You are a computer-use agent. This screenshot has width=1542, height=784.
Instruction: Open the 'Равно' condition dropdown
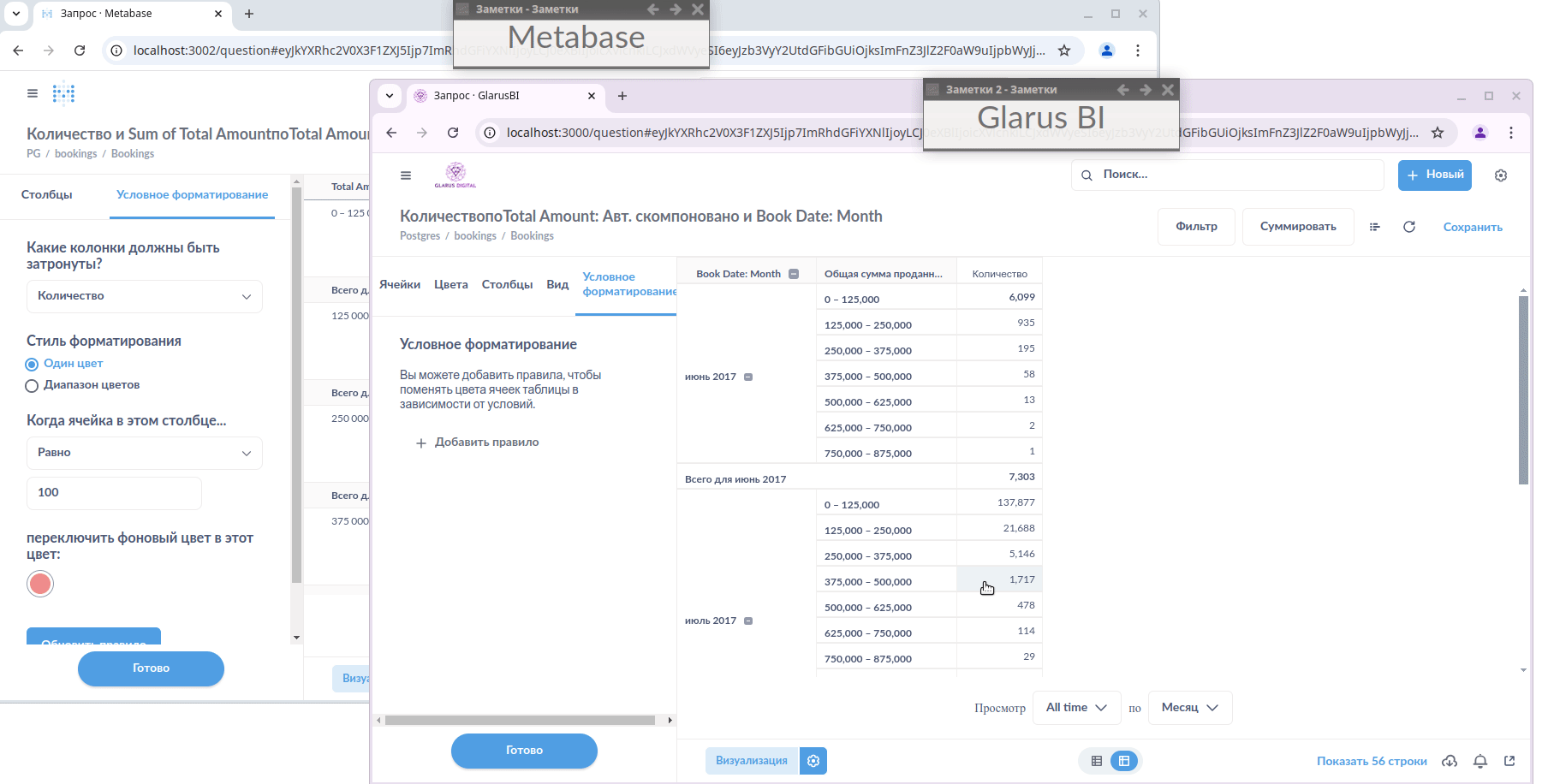(x=144, y=453)
